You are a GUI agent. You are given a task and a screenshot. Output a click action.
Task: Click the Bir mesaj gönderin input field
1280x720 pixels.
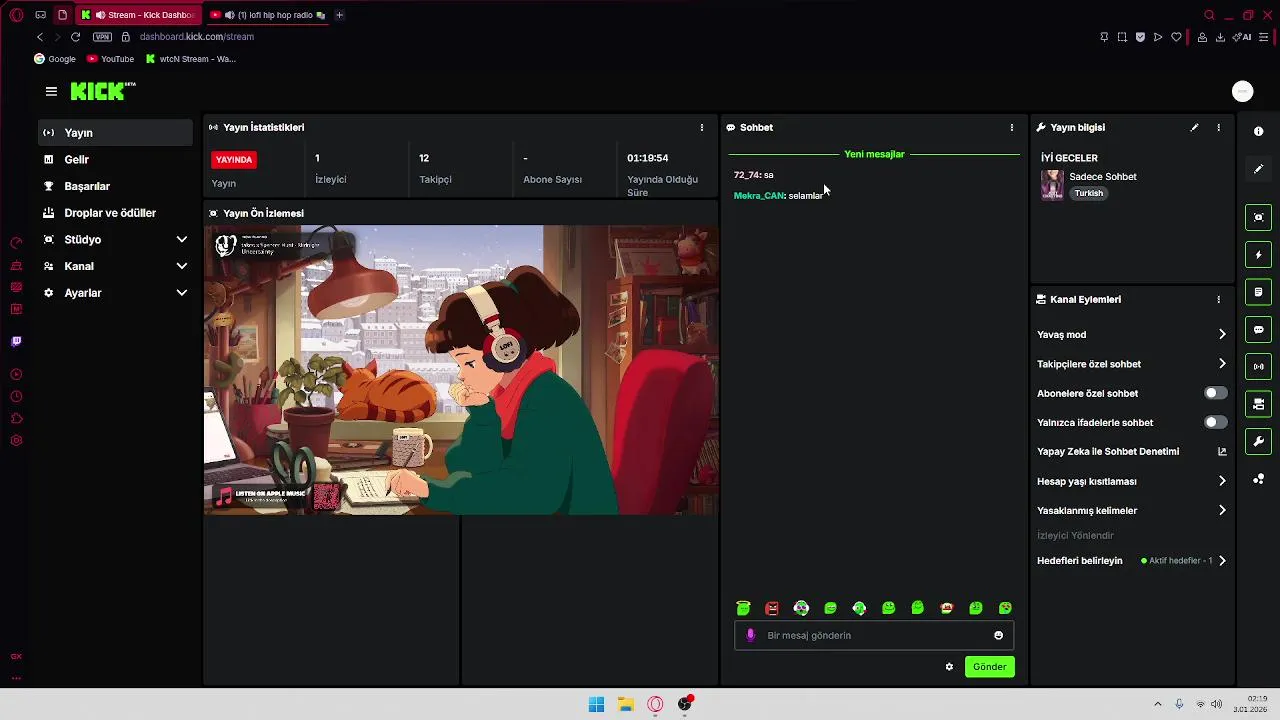[874, 635]
